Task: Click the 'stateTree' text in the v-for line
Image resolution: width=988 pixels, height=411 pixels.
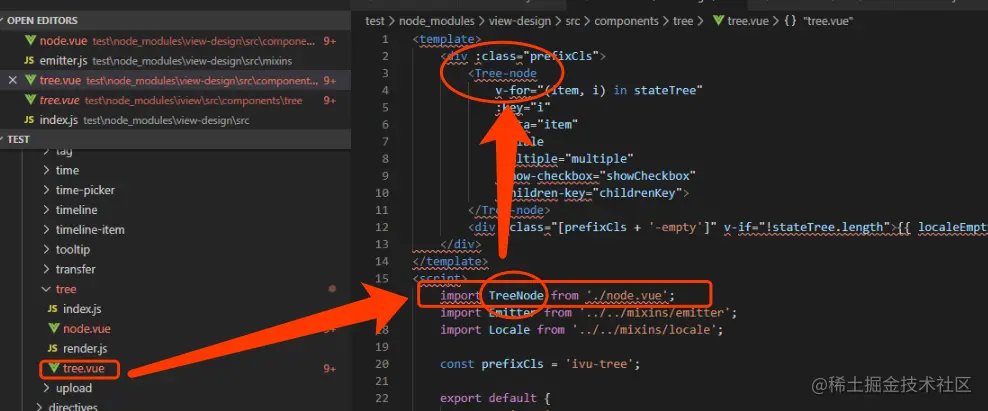Action: tap(664, 91)
